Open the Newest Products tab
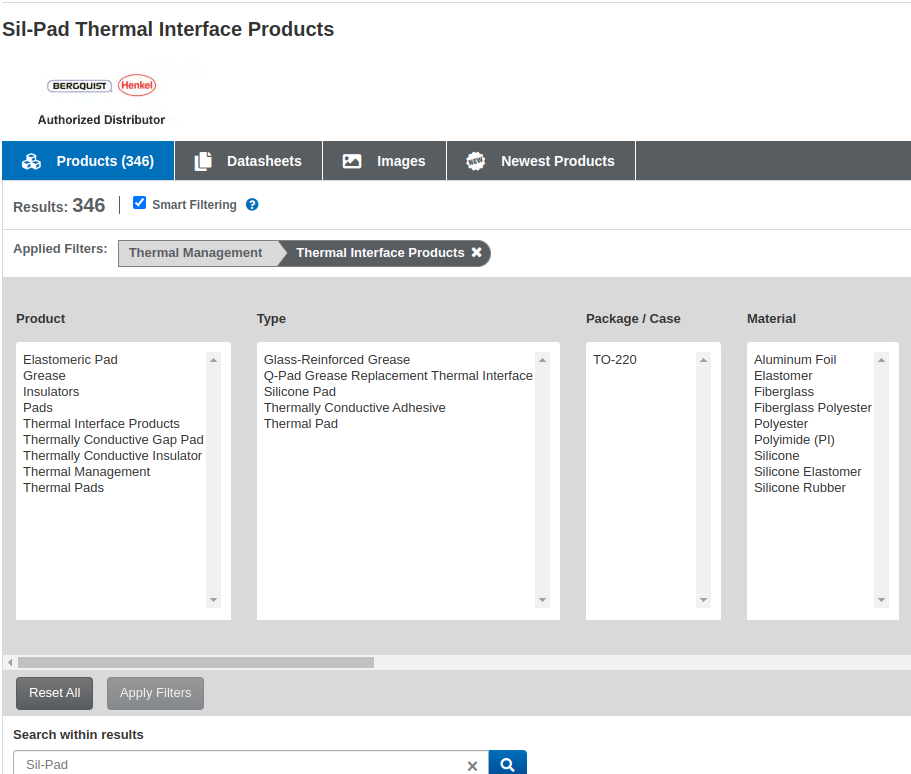911x774 pixels. pos(540,161)
